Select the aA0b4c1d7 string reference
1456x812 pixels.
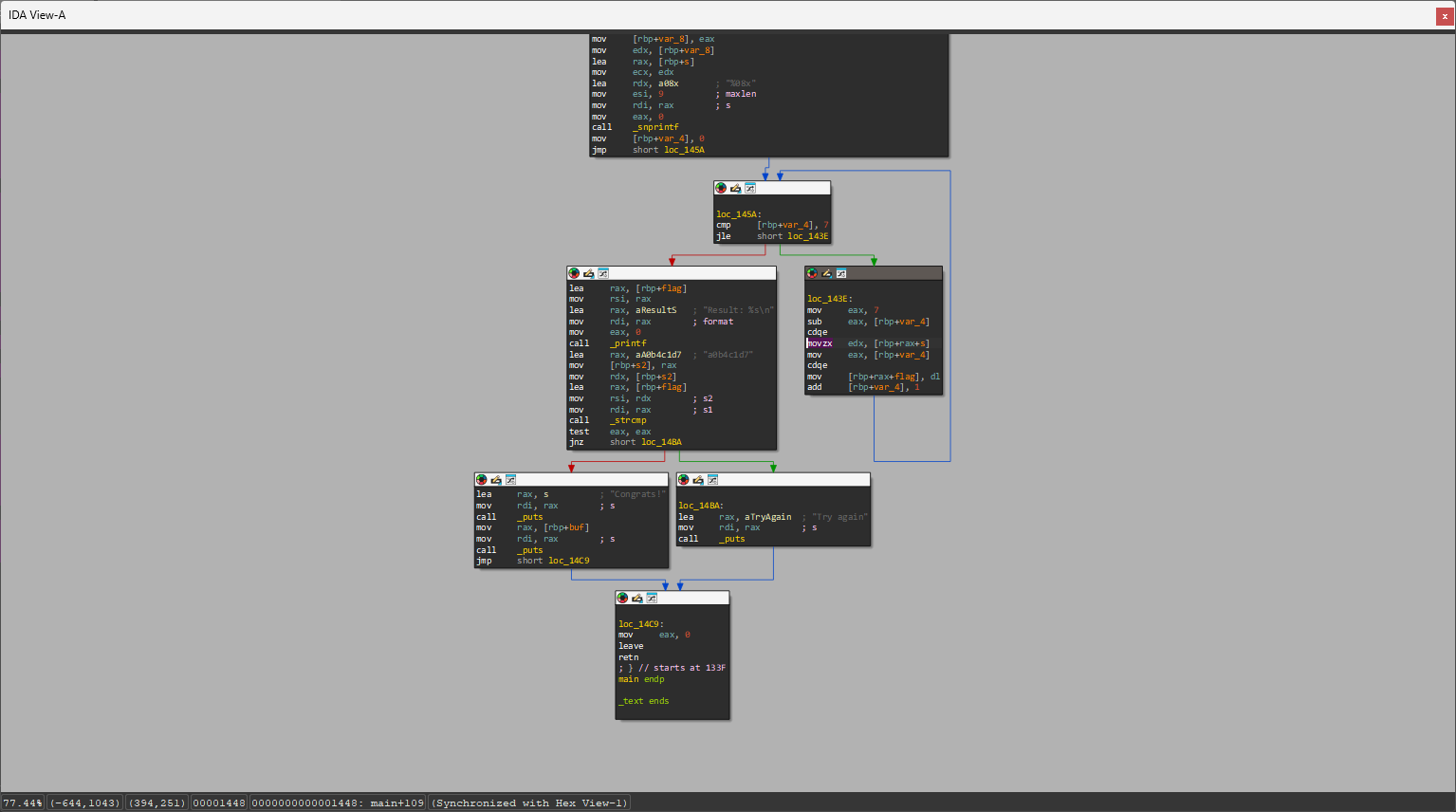(658, 355)
